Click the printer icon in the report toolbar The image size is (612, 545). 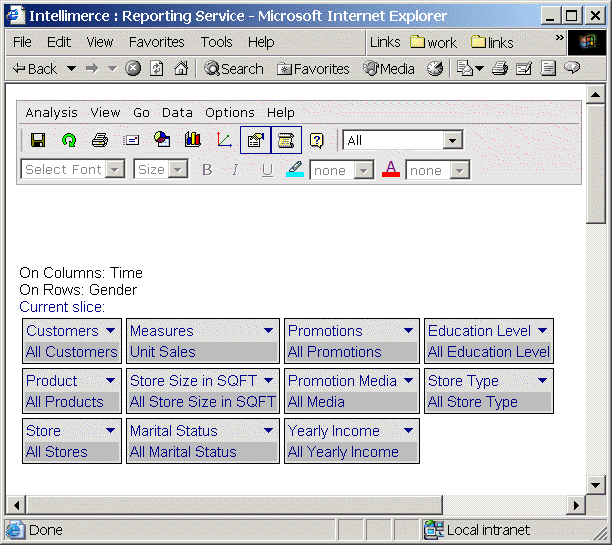100,140
